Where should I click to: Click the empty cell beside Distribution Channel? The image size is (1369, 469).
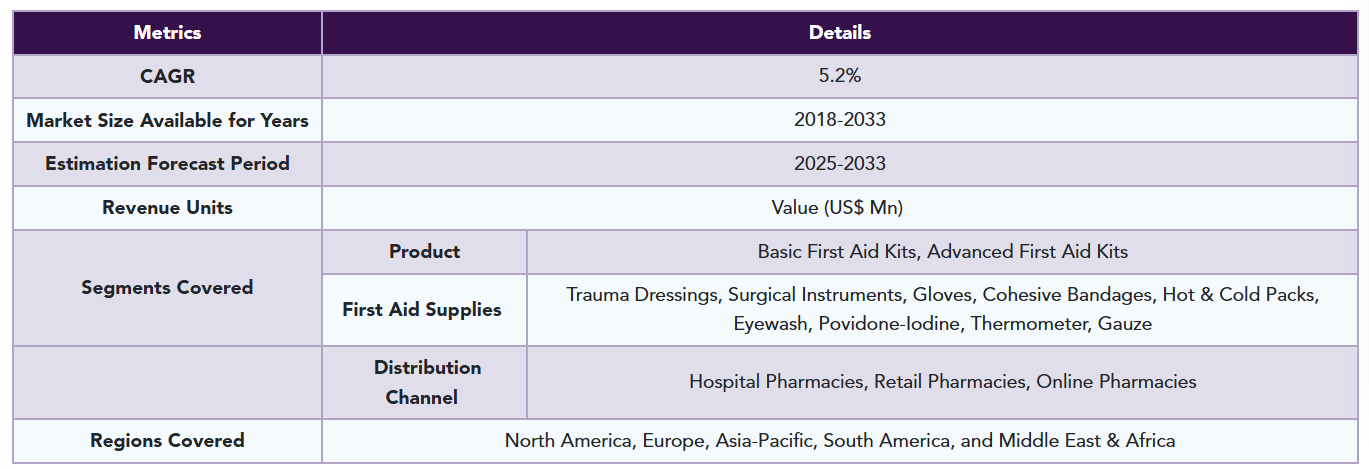167,382
